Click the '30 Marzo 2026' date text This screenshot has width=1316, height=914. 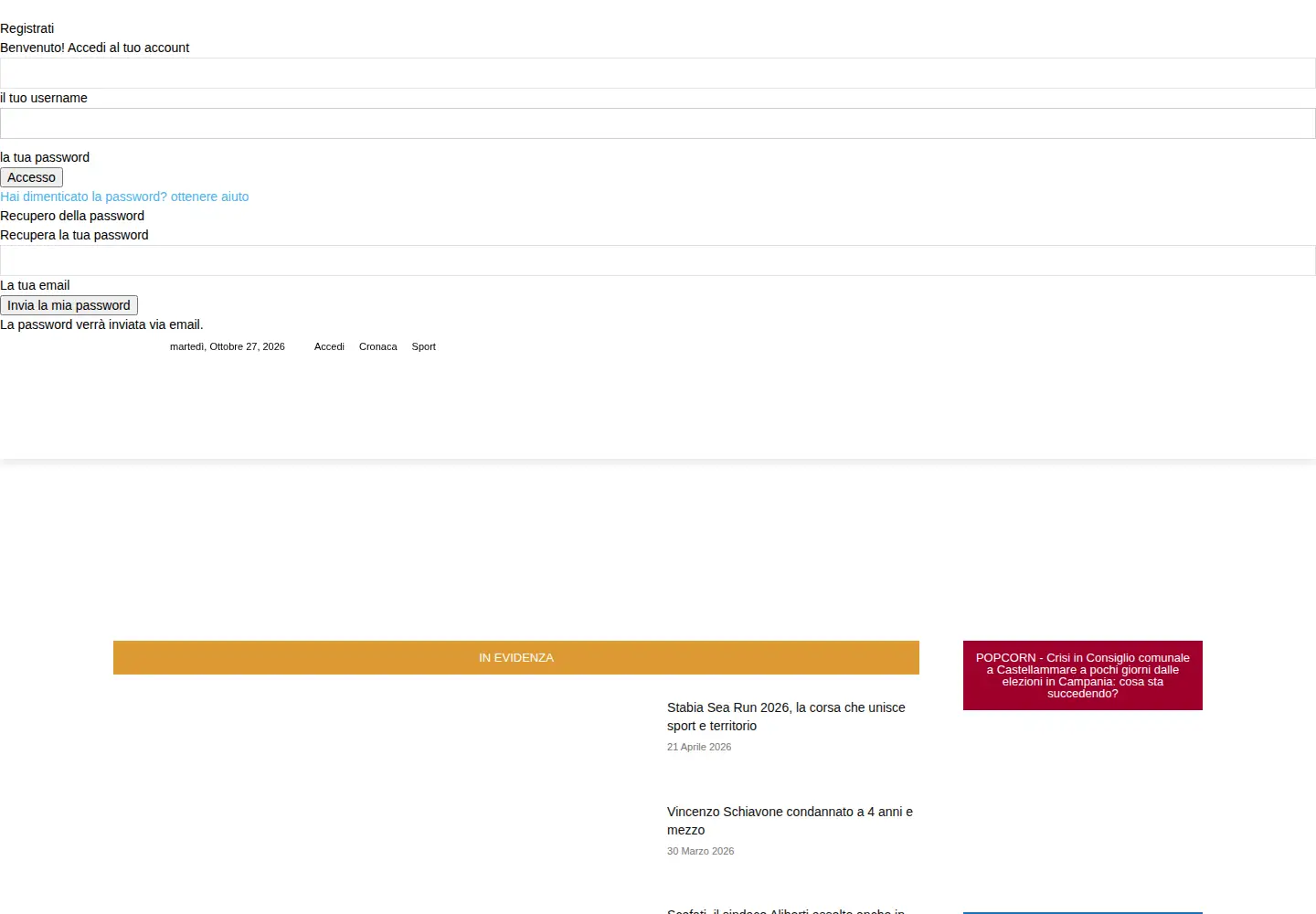point(701,851)
